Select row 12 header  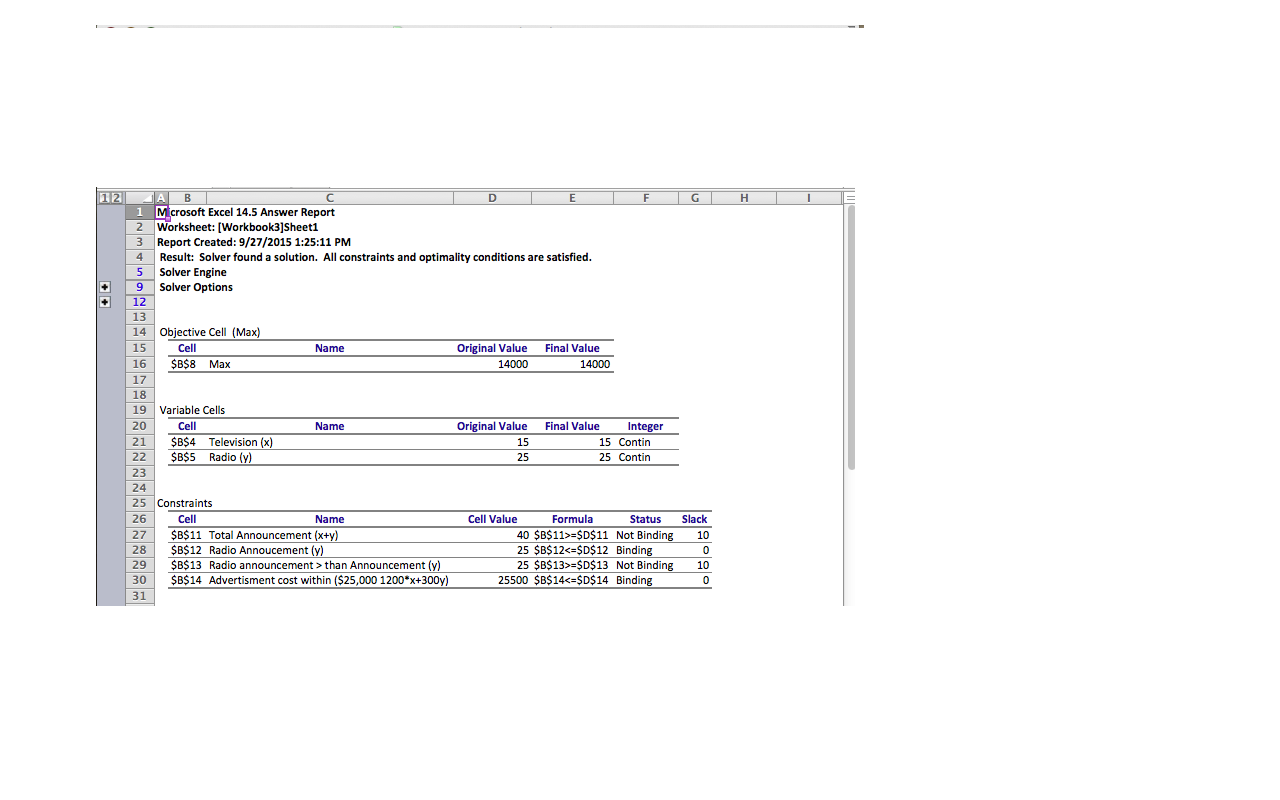click(x=140, y=302)
